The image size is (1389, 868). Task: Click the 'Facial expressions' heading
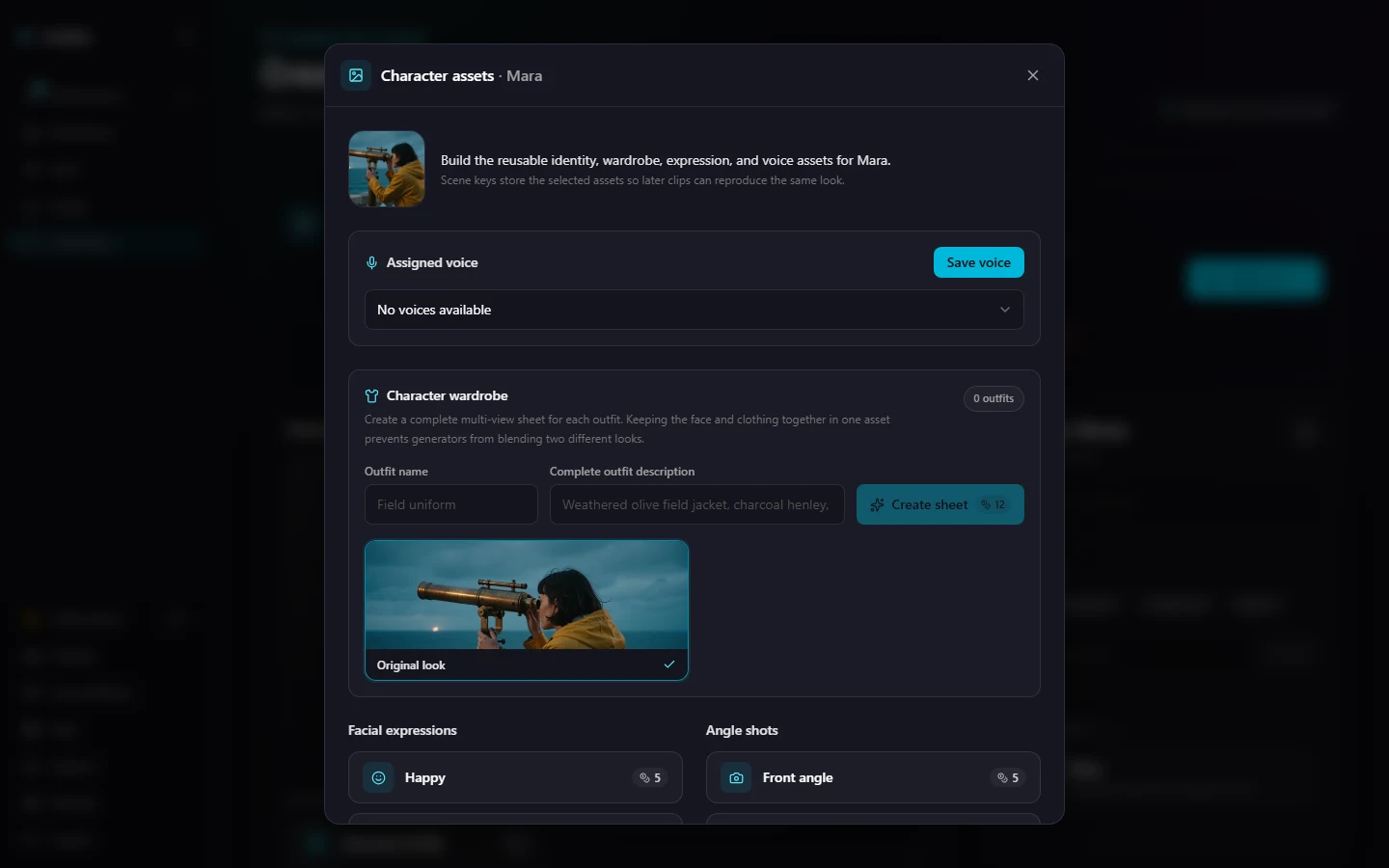click(402, 730)
